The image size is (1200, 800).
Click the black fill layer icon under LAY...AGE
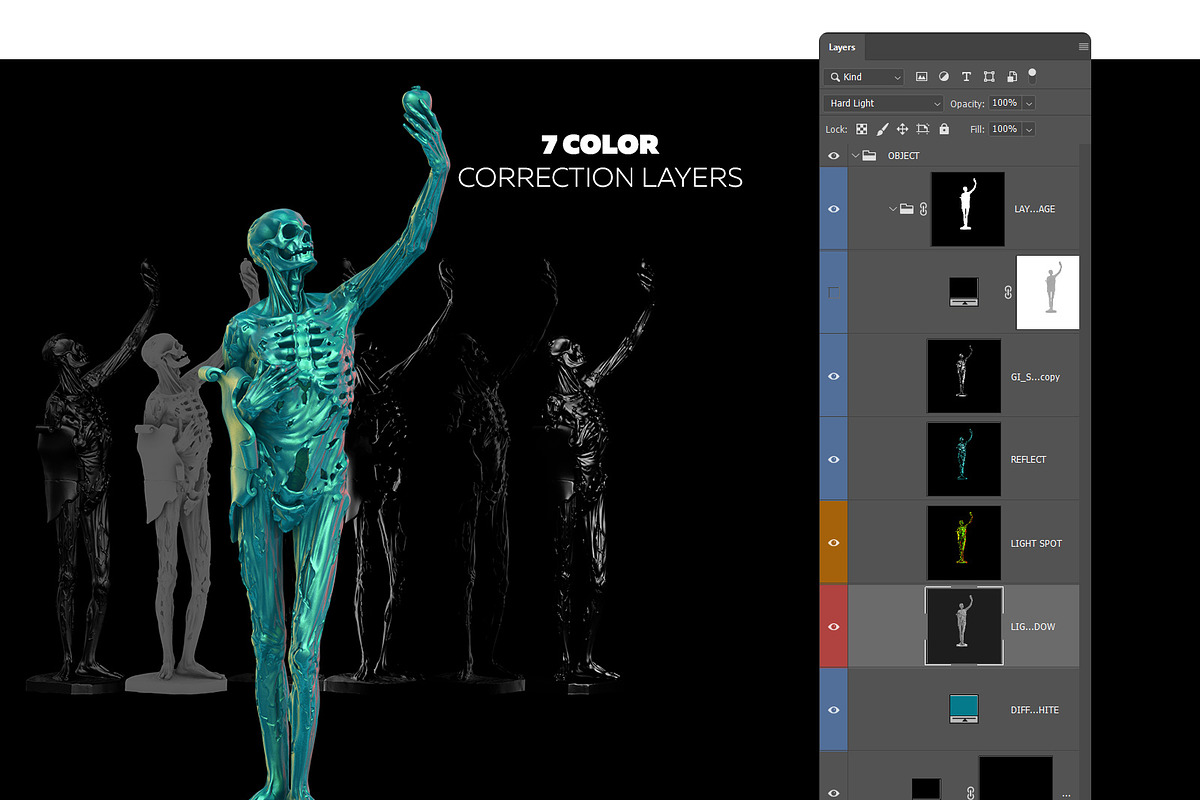point(963,292)
